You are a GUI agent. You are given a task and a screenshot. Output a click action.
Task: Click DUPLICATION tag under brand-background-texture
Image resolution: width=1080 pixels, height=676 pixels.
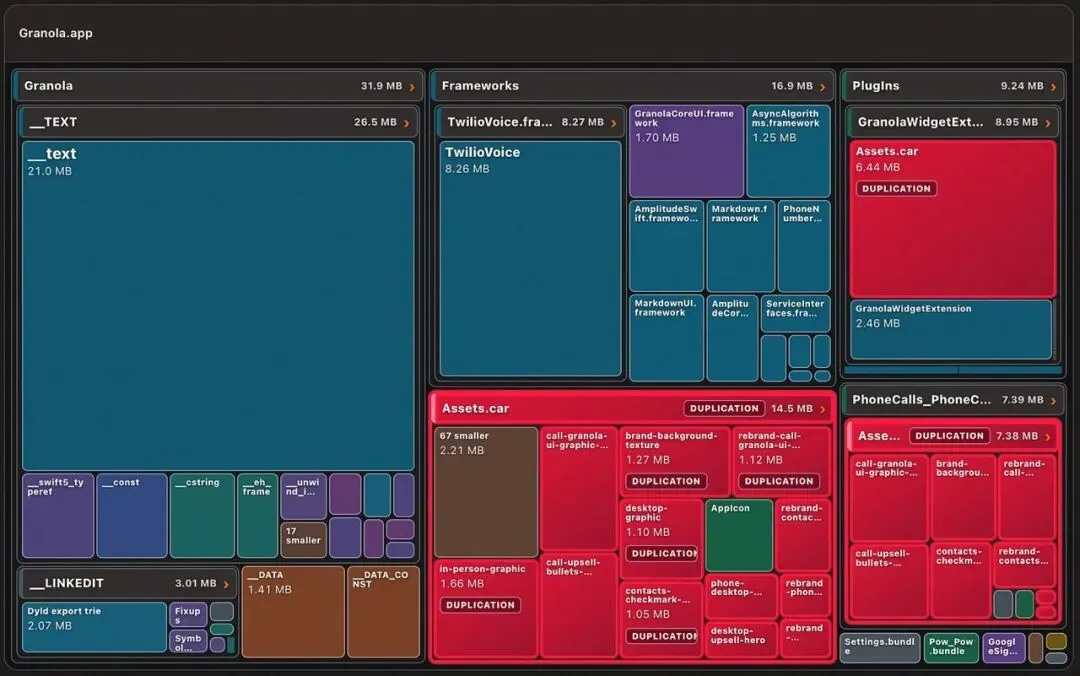(666, 481)
